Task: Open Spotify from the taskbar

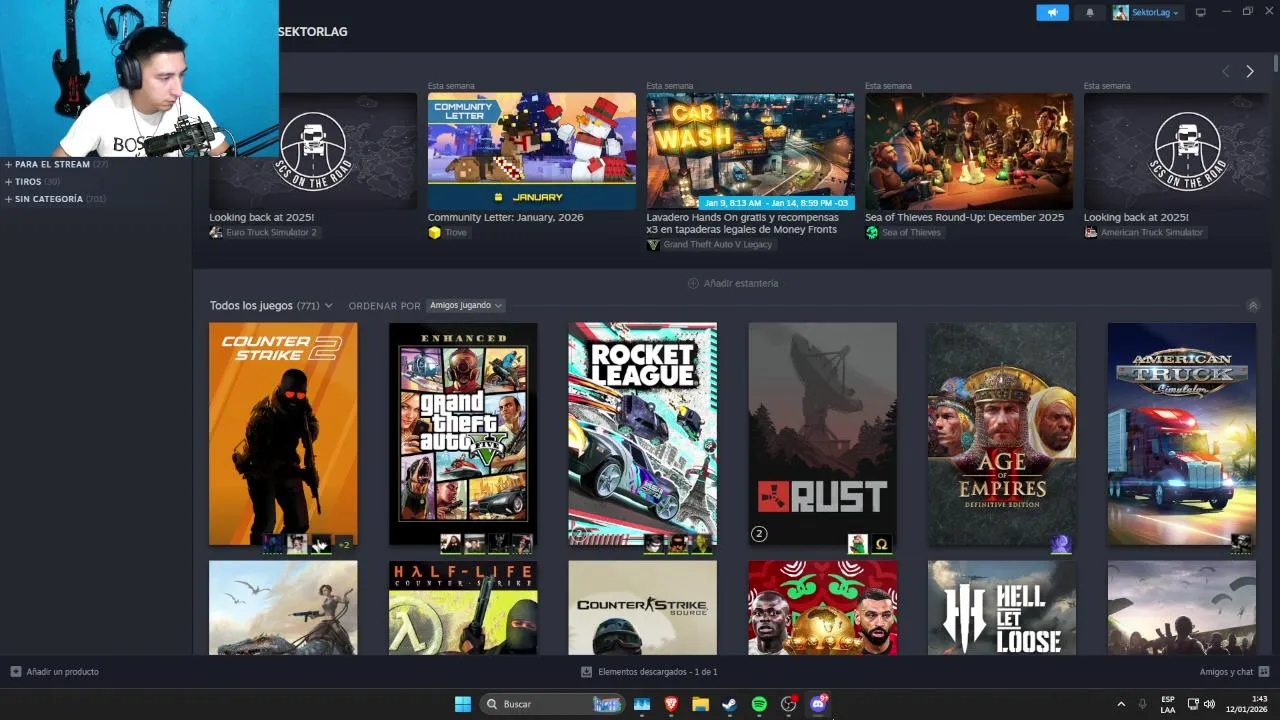Action: (759, 704)
